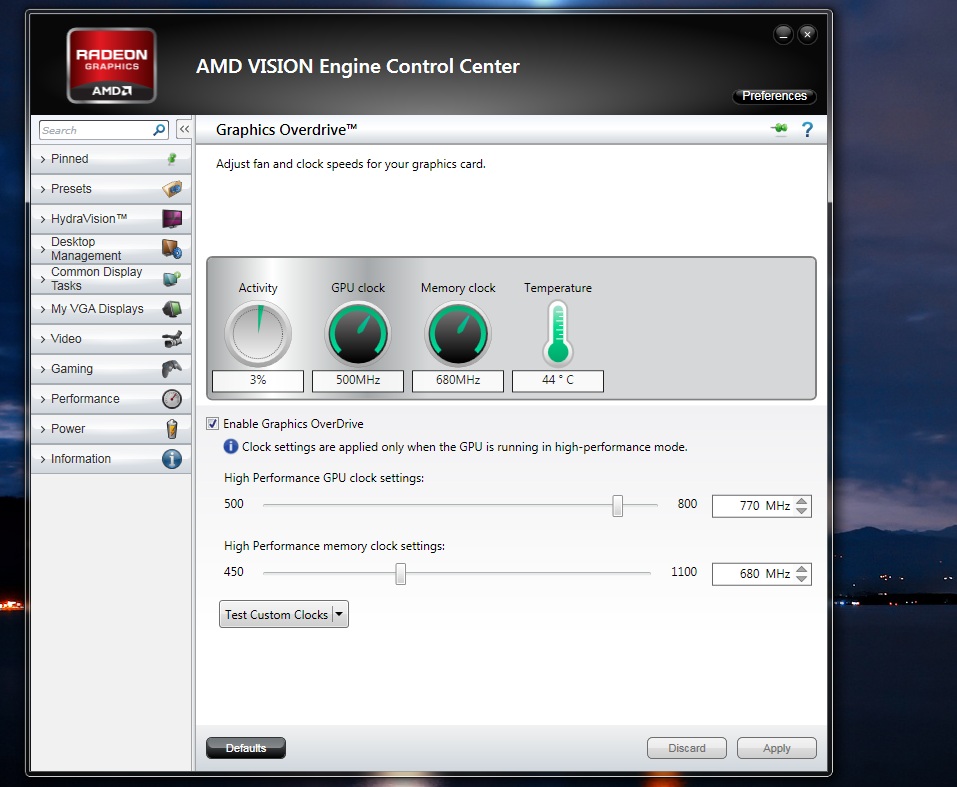Click the Desktop Management icon

[x=172, y=248]
